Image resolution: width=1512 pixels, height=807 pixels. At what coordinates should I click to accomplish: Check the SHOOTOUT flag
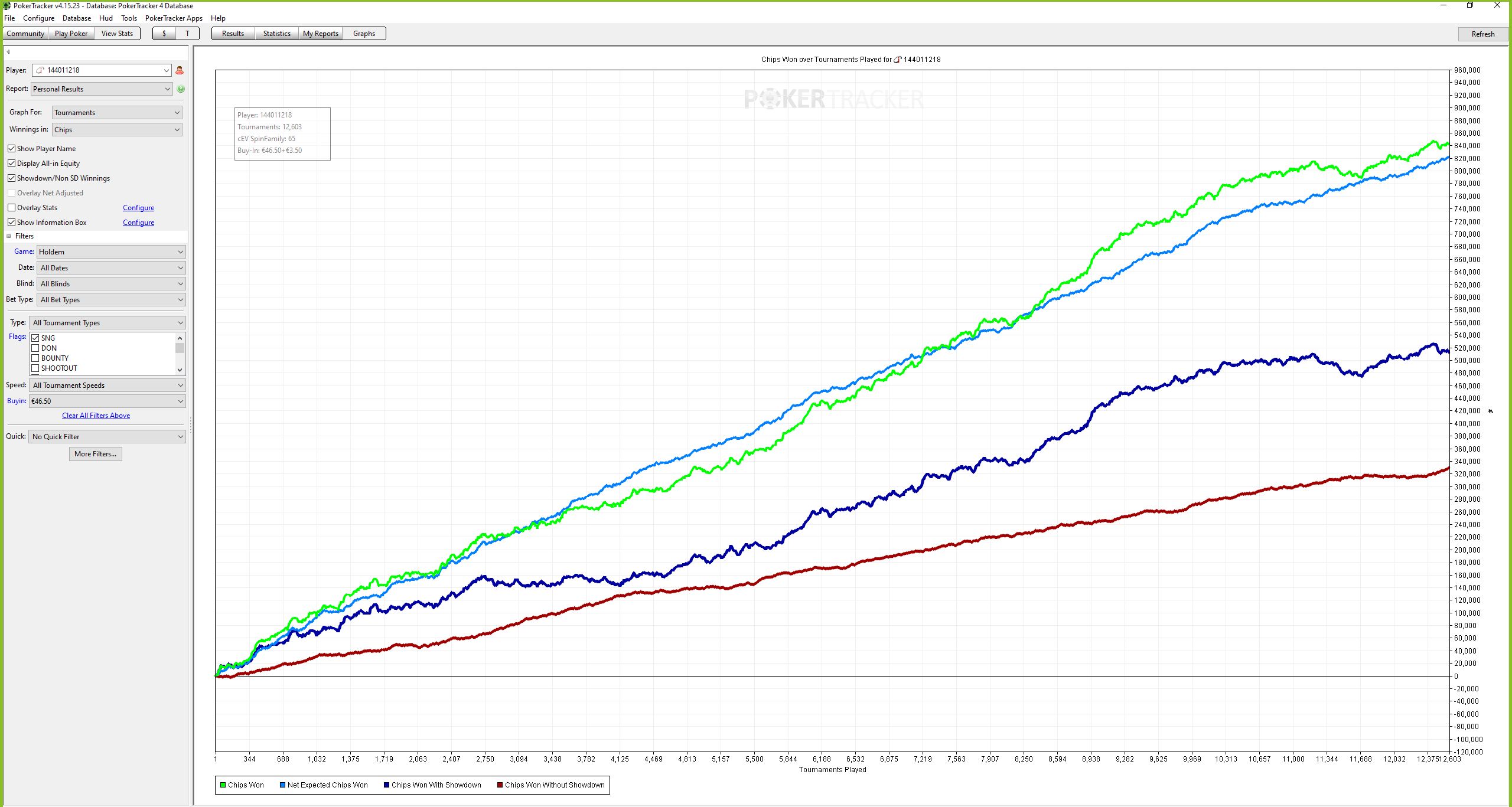click(x=35, y=368)
